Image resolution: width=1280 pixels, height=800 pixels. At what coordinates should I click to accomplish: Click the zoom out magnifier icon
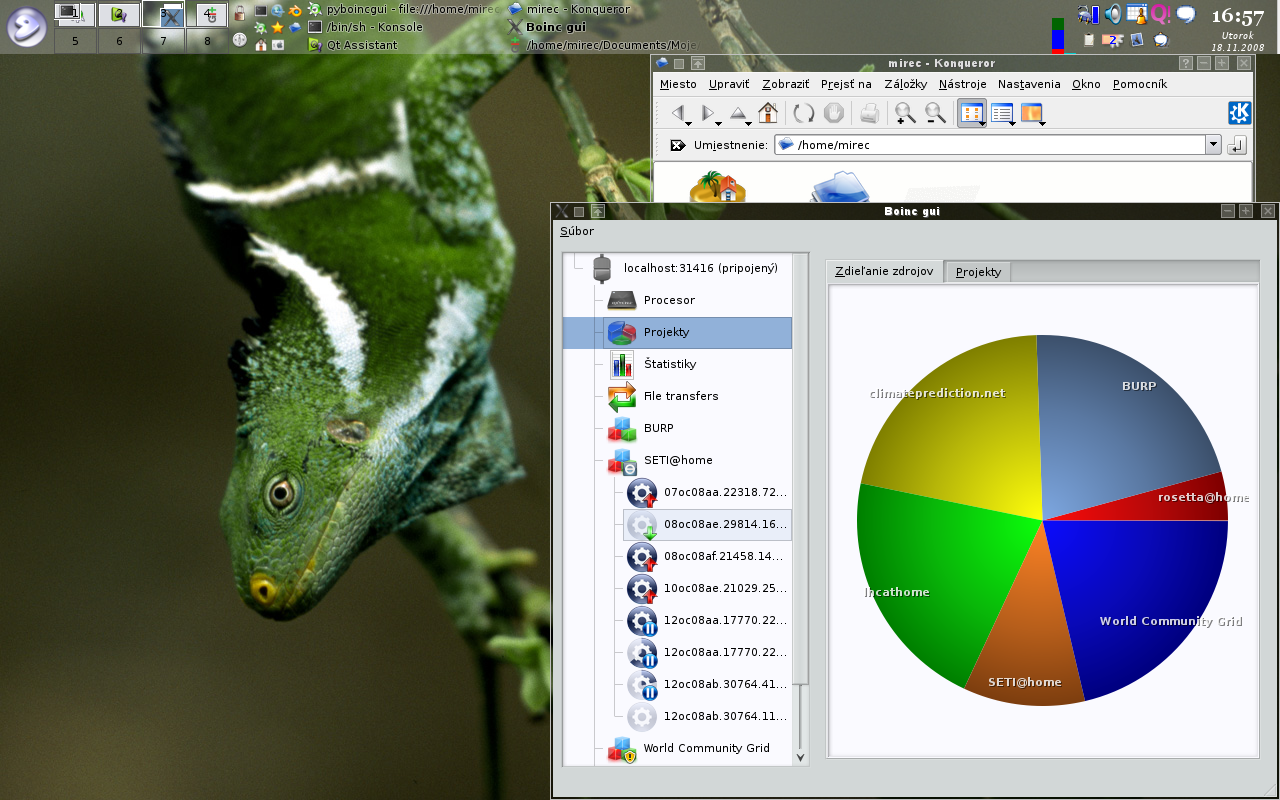click(935, 113)
